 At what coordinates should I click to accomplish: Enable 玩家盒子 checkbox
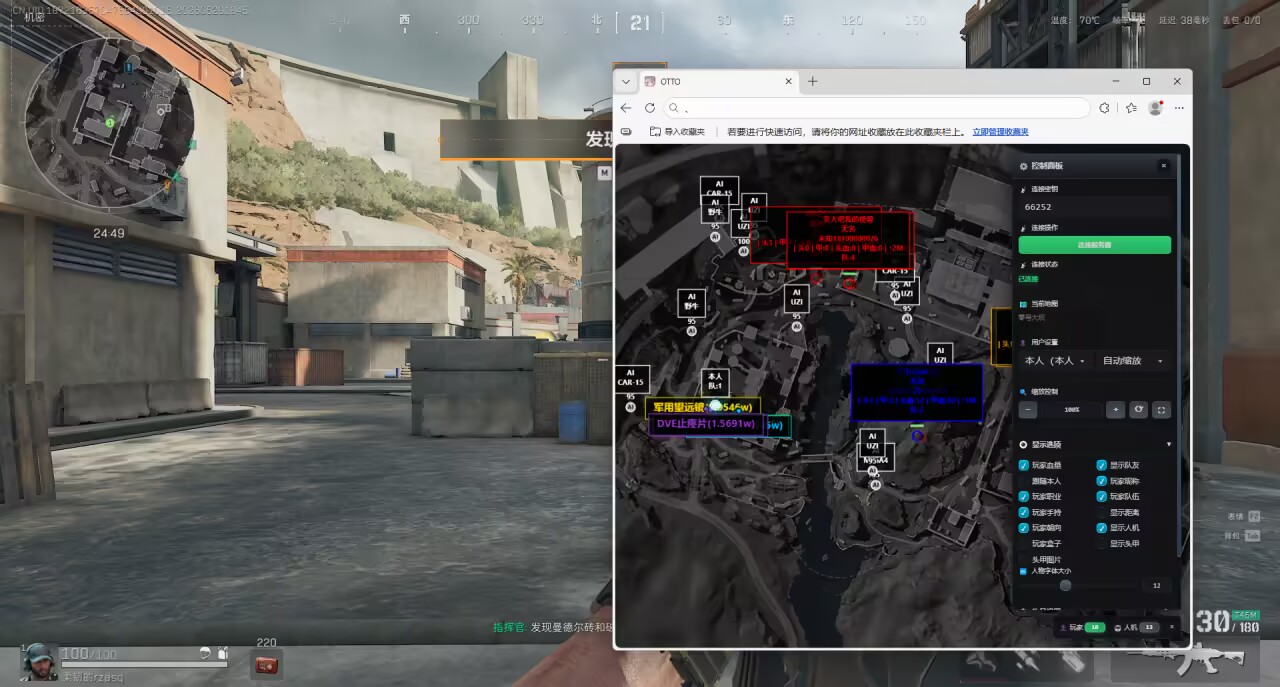coord(1024,543)
